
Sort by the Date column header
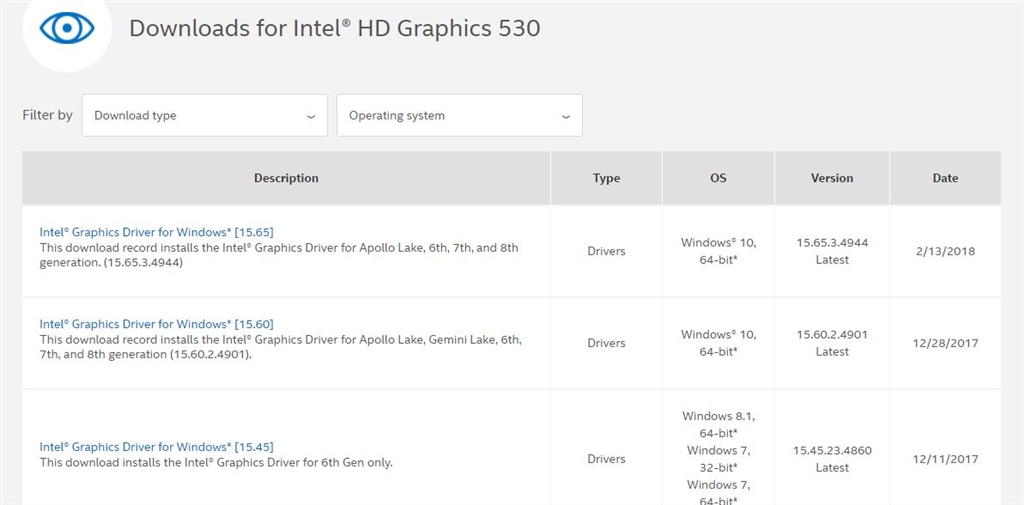pyautogui.click(x=945, y=178)
